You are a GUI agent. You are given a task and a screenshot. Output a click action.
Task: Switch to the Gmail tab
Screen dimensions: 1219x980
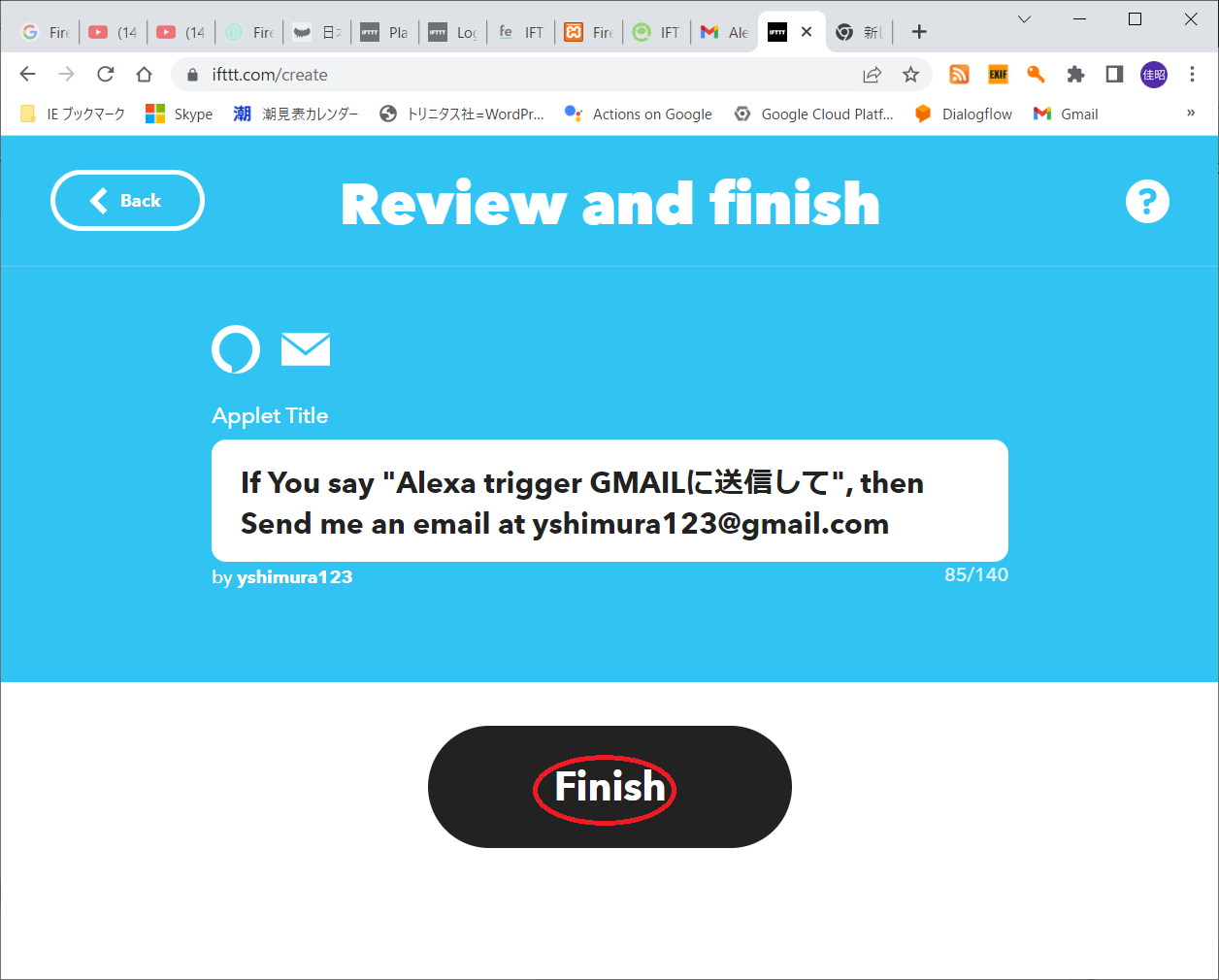(724, 32)
